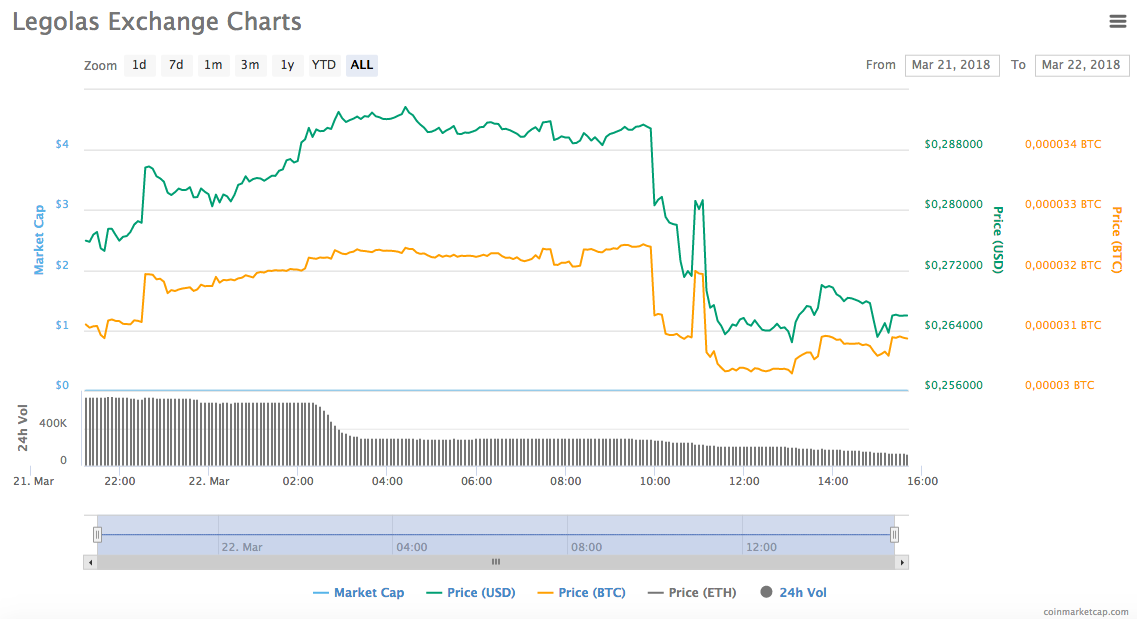Screen dimensions: 1137x619
Task: Set zoom to YTD
Action: [x=323, y=65]
